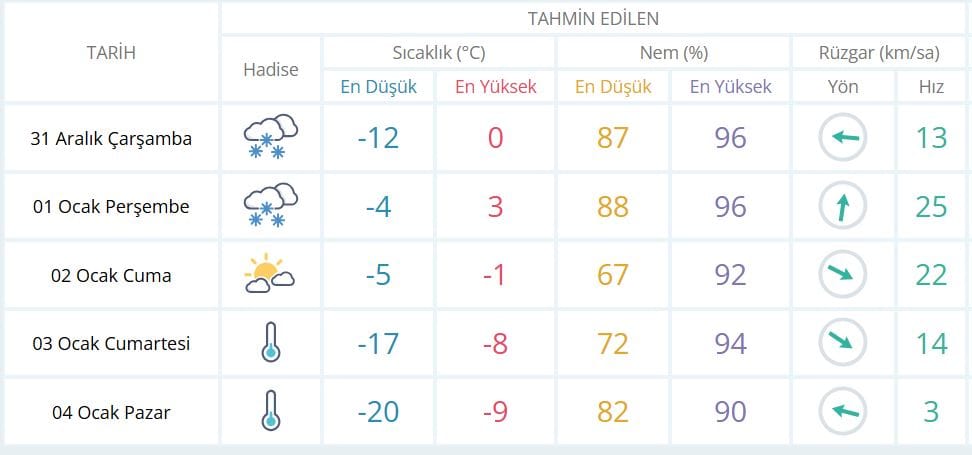Click the lowest temperature -20 value

pyautogui.click(x=377, y=411)
